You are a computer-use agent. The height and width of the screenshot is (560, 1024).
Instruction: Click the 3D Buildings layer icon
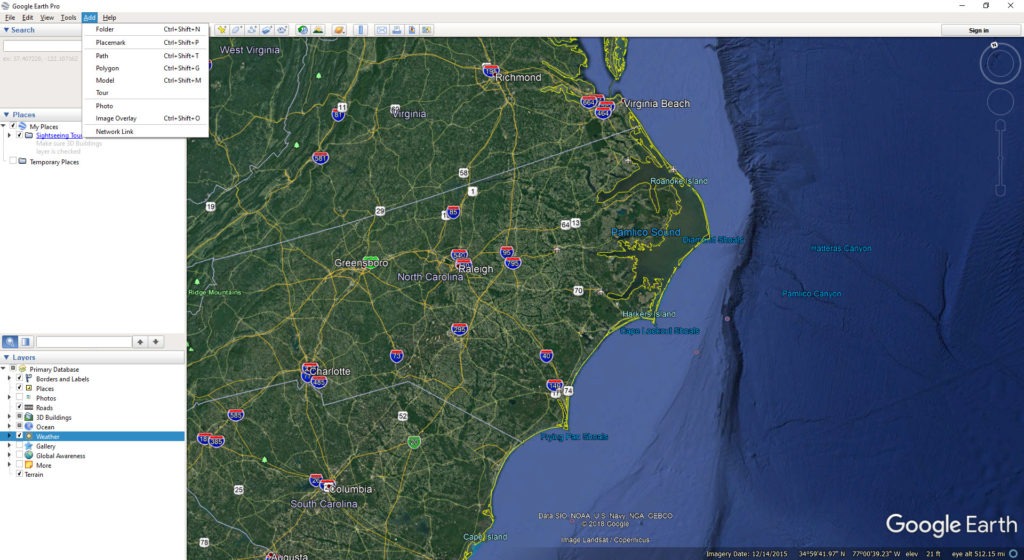[x=29, y=417]
